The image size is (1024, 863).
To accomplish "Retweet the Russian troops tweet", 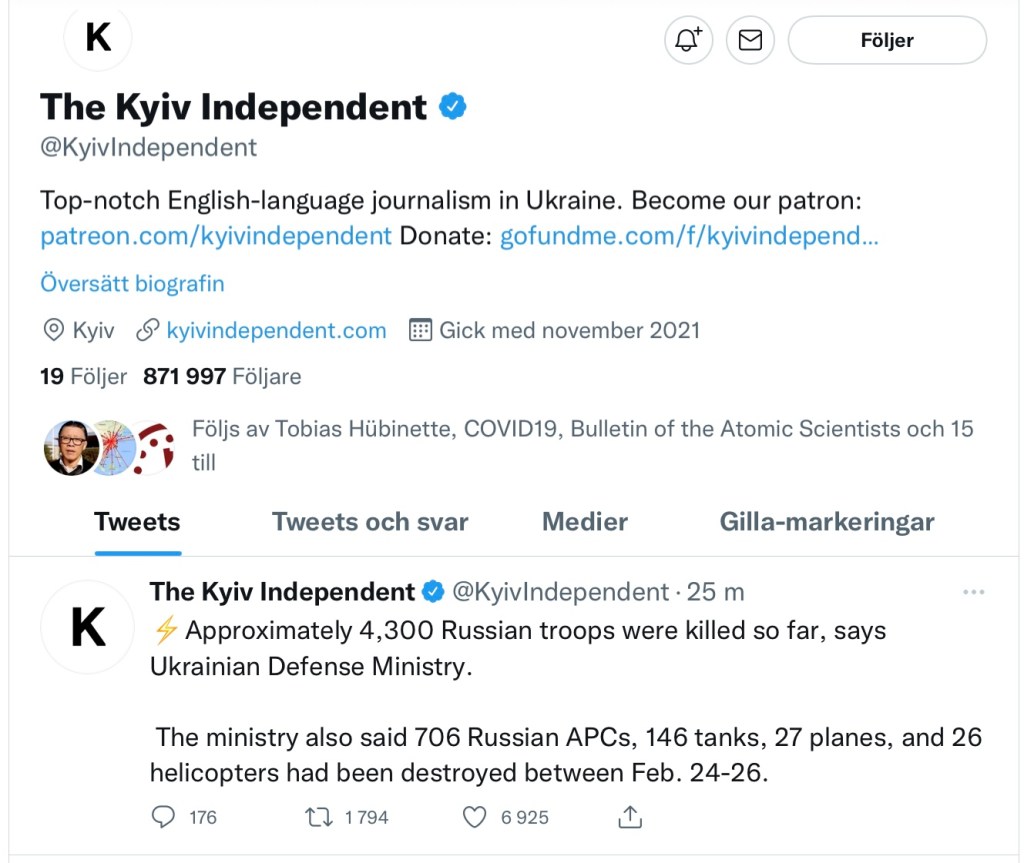I will point(317,817).
